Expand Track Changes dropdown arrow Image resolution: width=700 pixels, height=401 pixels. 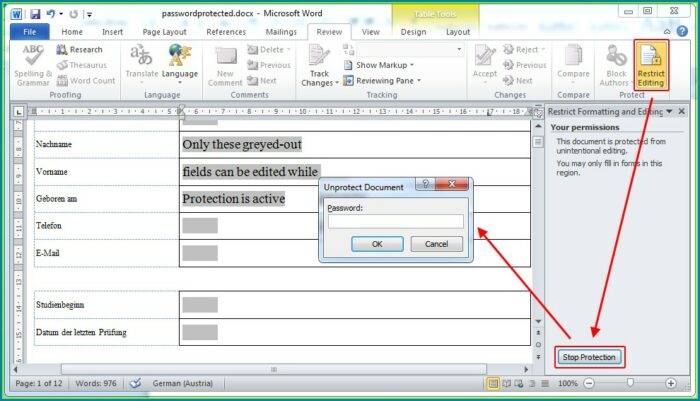tap(337, 84)
